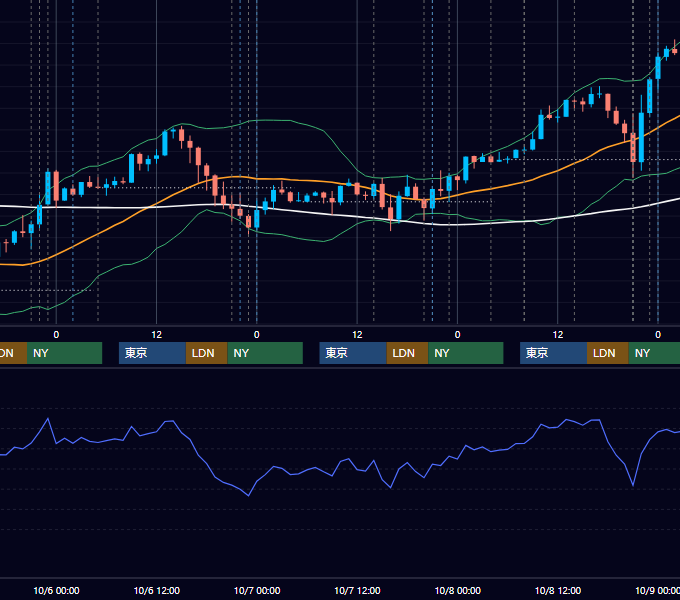Click hour label 0 above 10/8 00:00

point(458,335)
